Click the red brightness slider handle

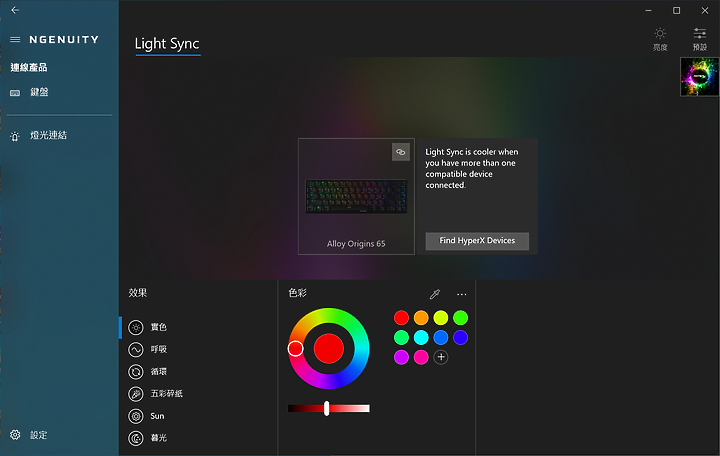pos(326,408)
